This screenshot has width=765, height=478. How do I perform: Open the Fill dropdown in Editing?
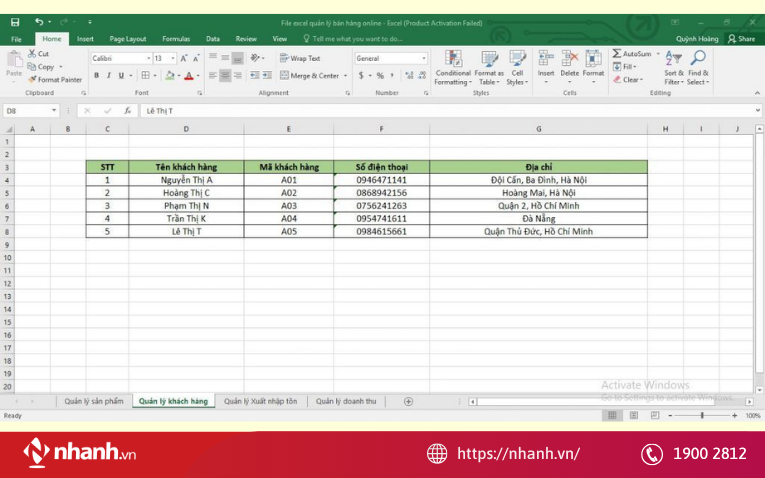click(x=625, y=66)
